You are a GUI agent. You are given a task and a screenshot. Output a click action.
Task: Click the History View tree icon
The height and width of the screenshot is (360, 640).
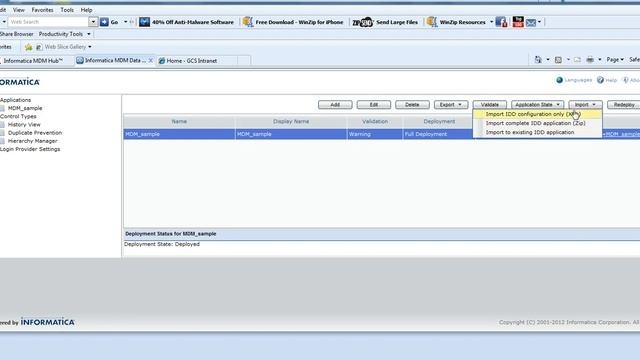click(x=2, y=124)
